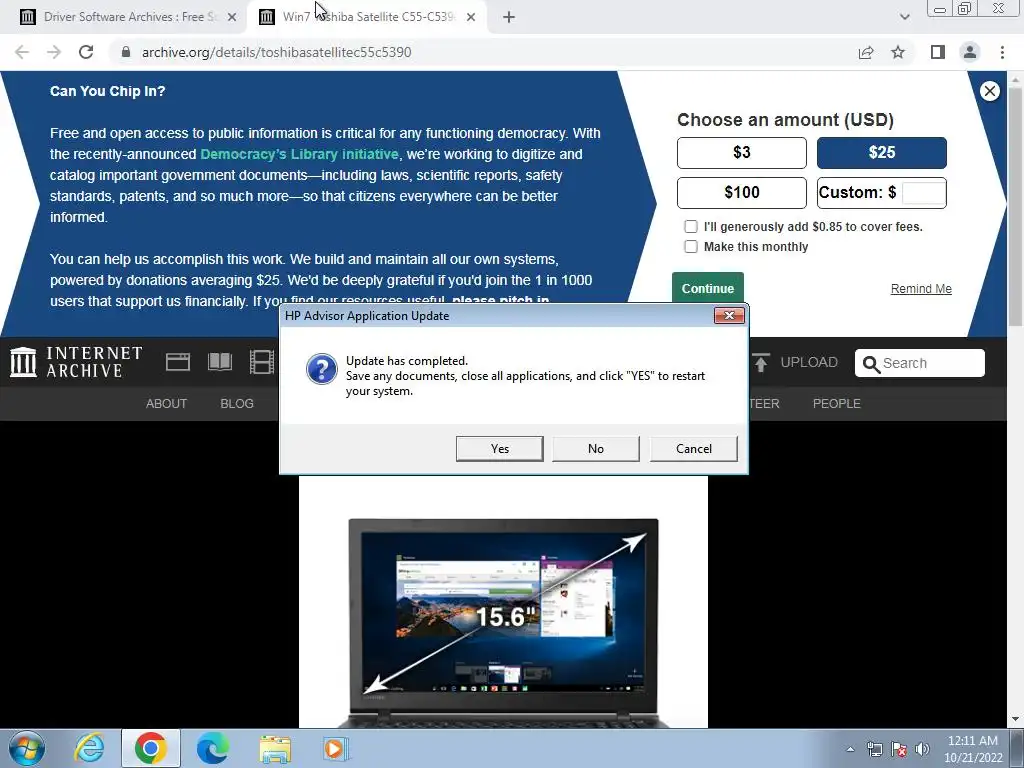Open the PEOPLE nav item
The image size is (1024, 768).
(837, 404)
